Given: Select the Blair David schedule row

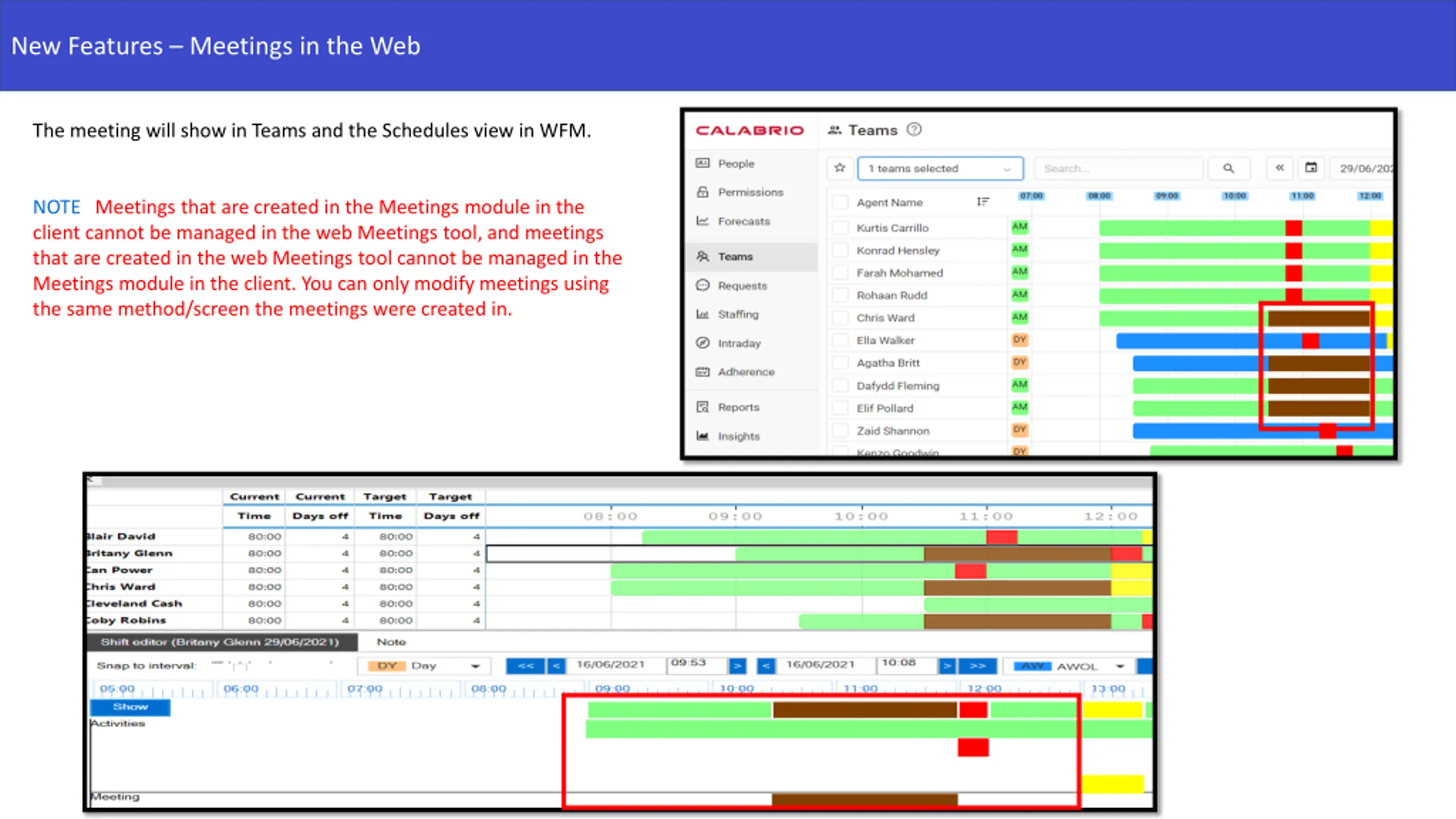Looking at the screenshot, I should click(620, 536).
